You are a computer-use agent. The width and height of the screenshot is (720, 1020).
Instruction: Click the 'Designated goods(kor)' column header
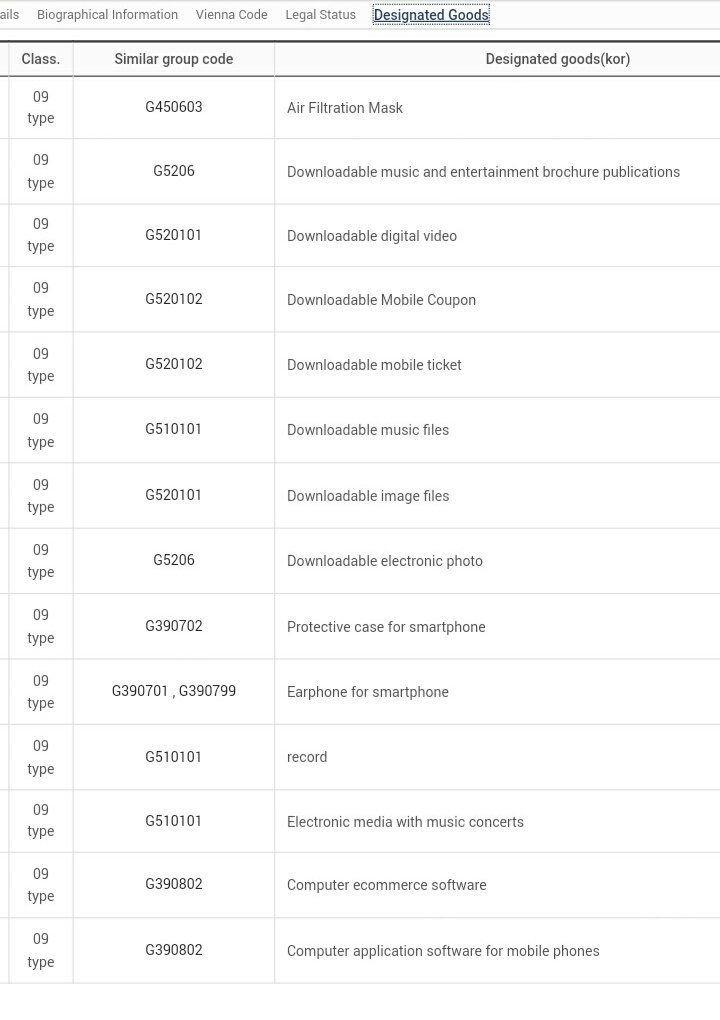[x=557, y=59]
